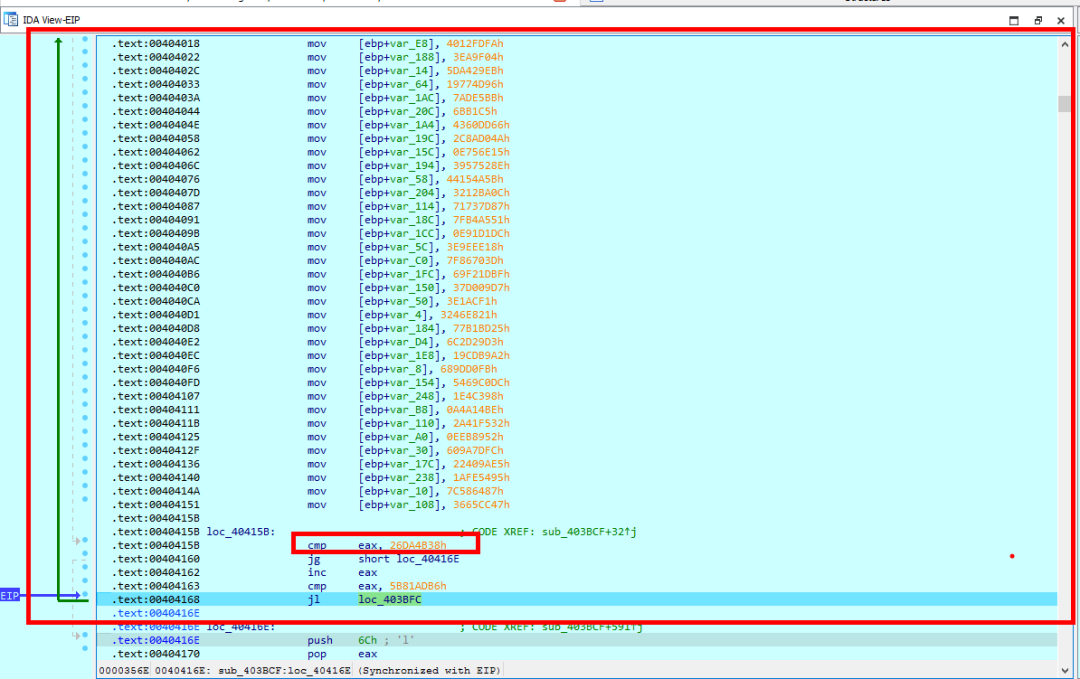The height and width of the screenshot is (679, 1080).
Task: Select the value 5DA429EBh
Action: (x=475, y=71)
